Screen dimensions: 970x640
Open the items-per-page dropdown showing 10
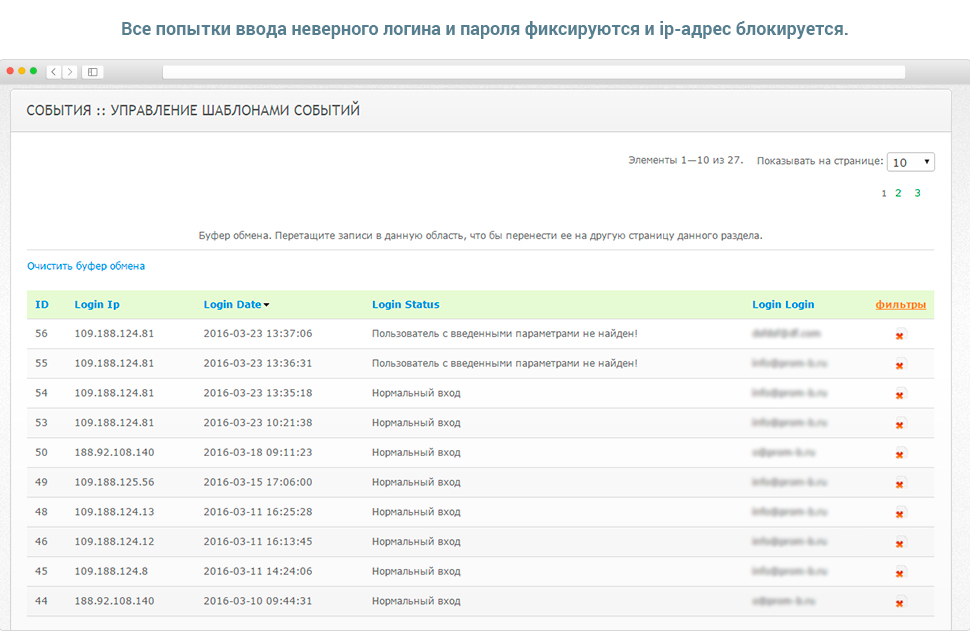pyautogui.click(x=911, y=162)
